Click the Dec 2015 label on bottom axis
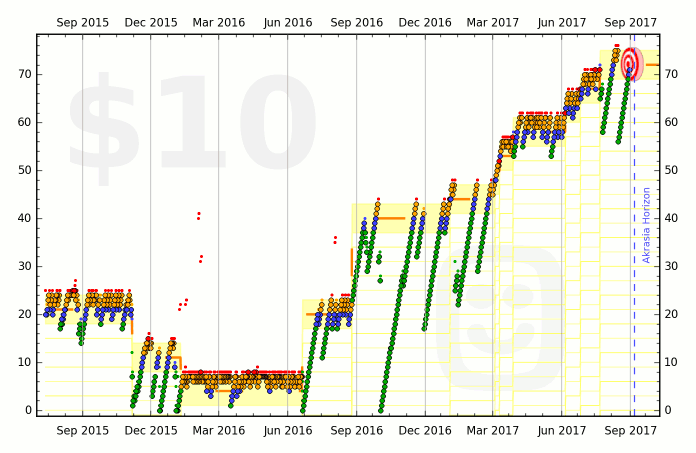The width and height of the screenshot is (696, 453). point(150,430)
